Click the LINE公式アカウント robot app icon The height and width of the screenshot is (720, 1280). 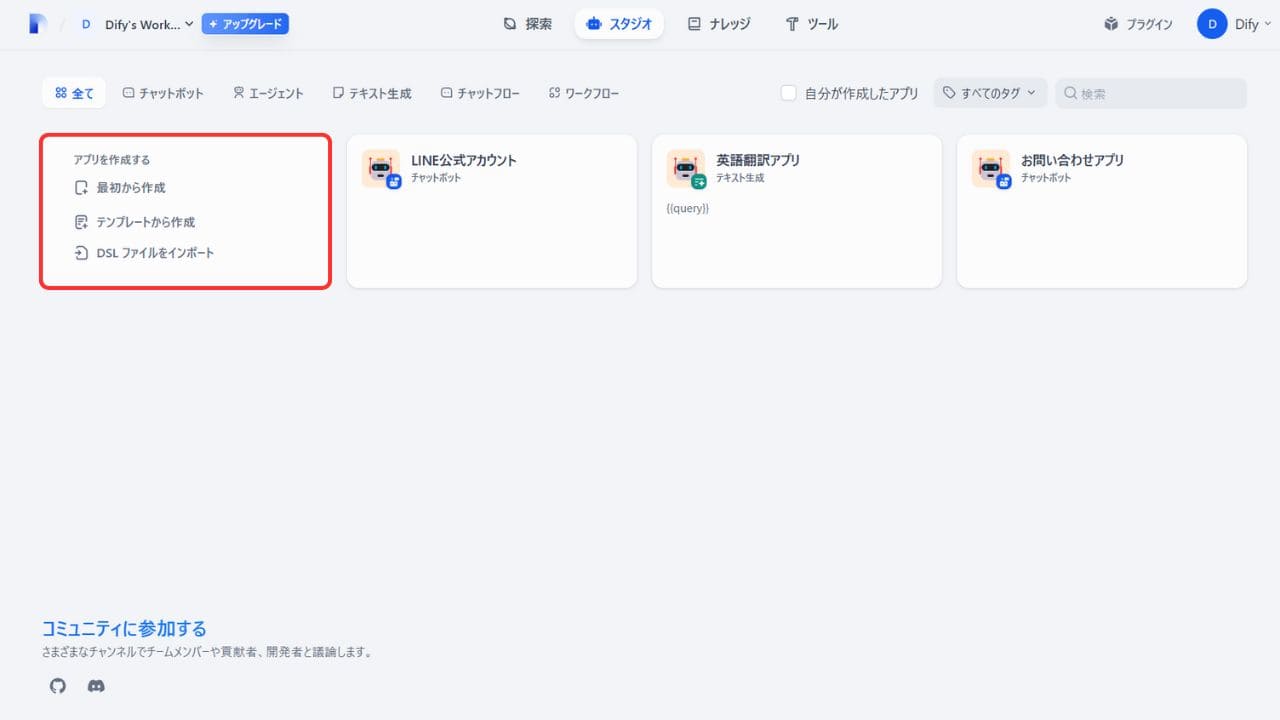pos(381,169)
